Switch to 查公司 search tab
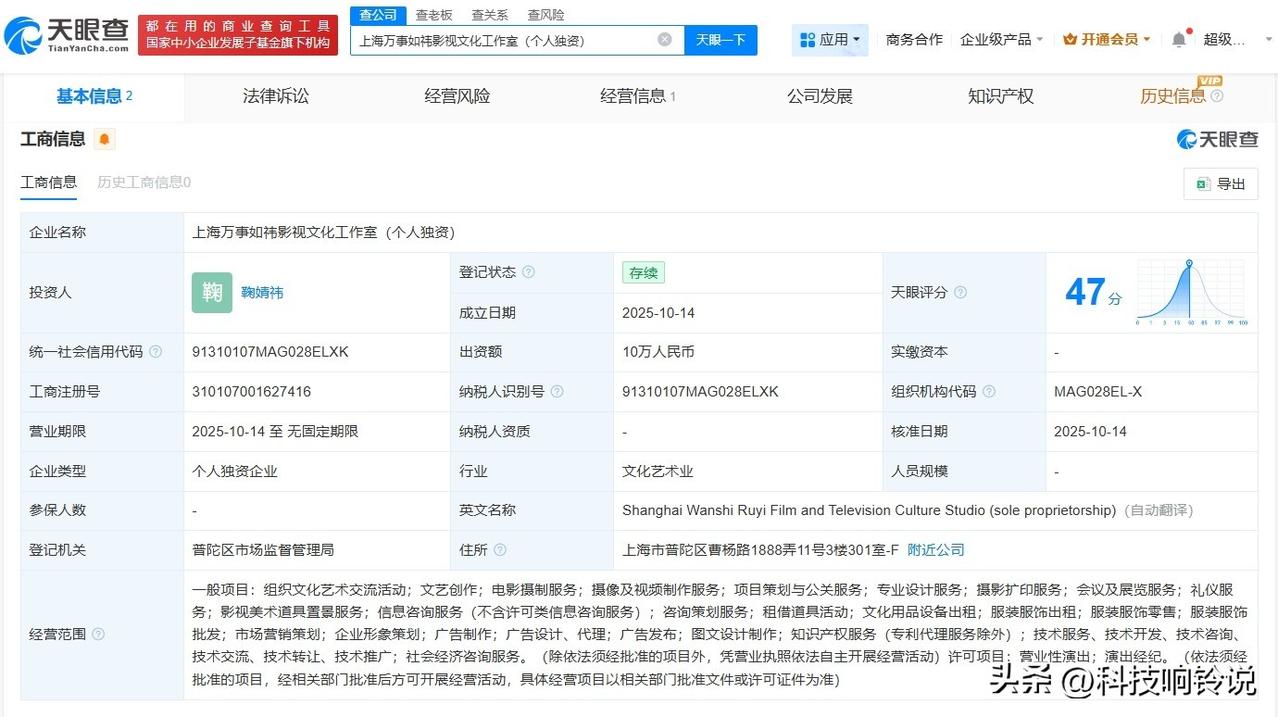The height and width of the screenshot is (717, 1278). click(379, 15)
